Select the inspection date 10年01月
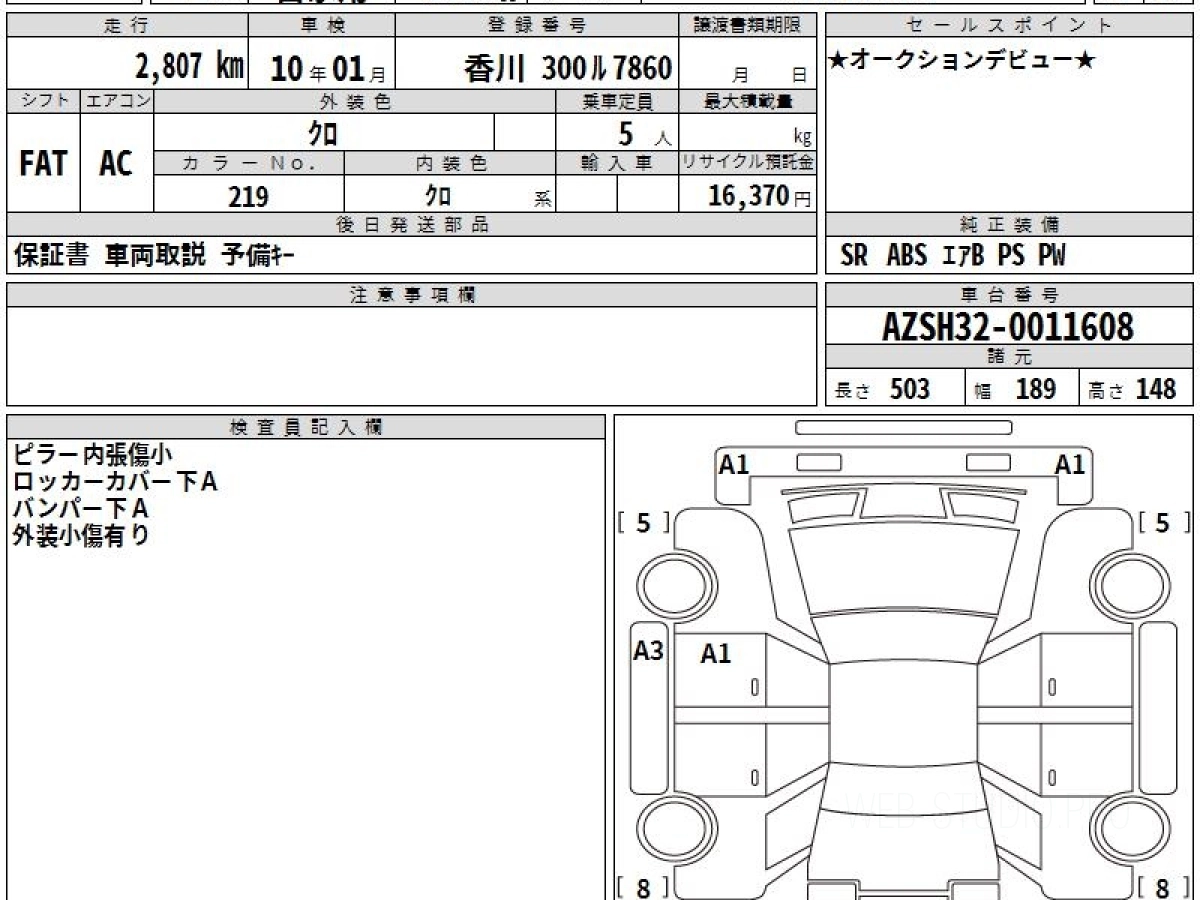The image size is (1200, 900). coord(327,68)
